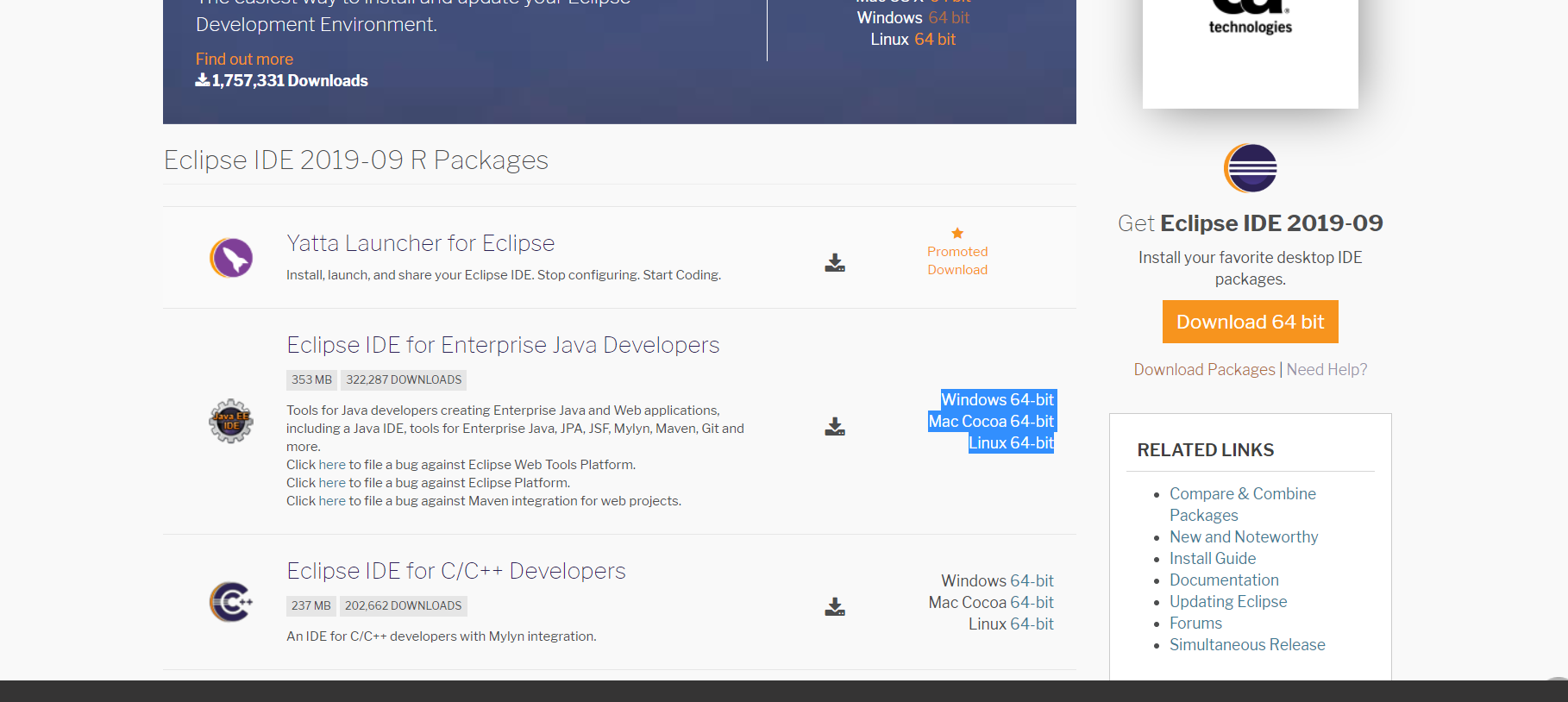Viewport: 1568px width, 702px height.
Task: Click the 237 MB size badge
Action: 311,605
